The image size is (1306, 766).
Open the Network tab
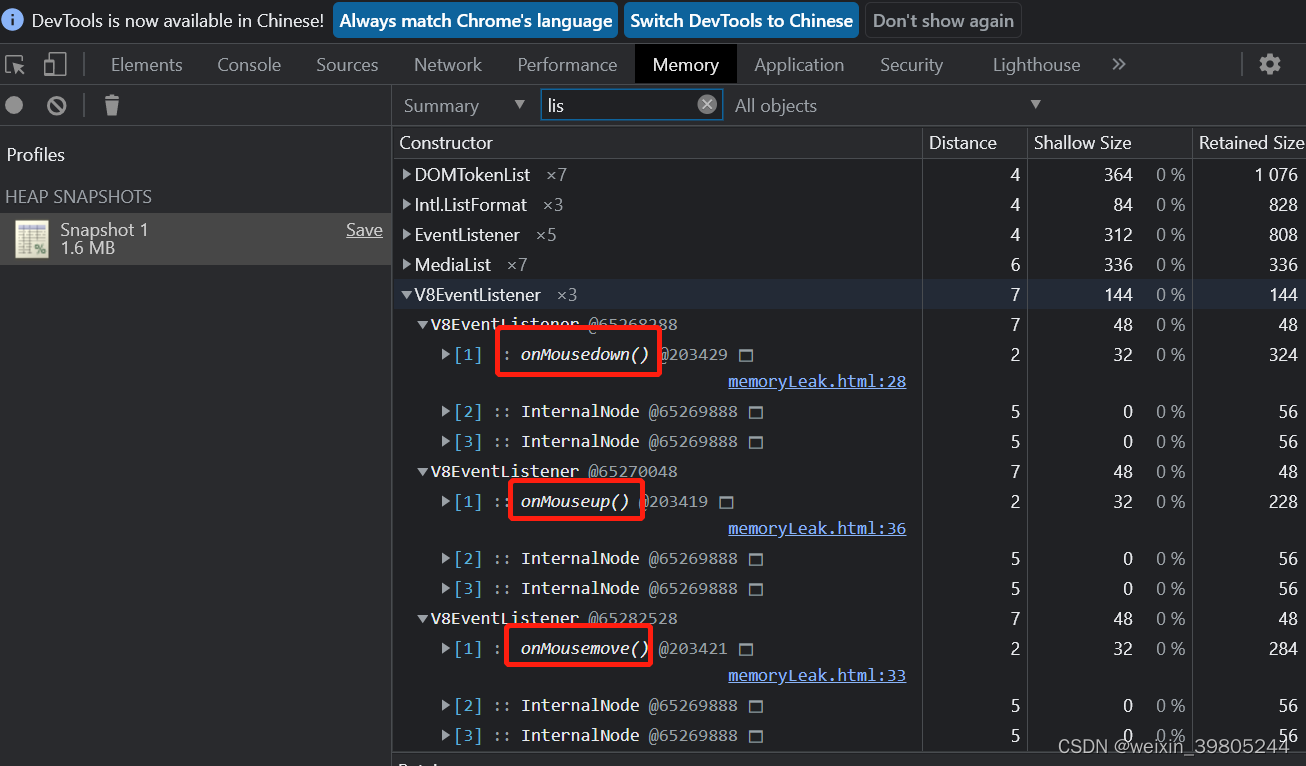pyautogui.click(x=448, y=64)
